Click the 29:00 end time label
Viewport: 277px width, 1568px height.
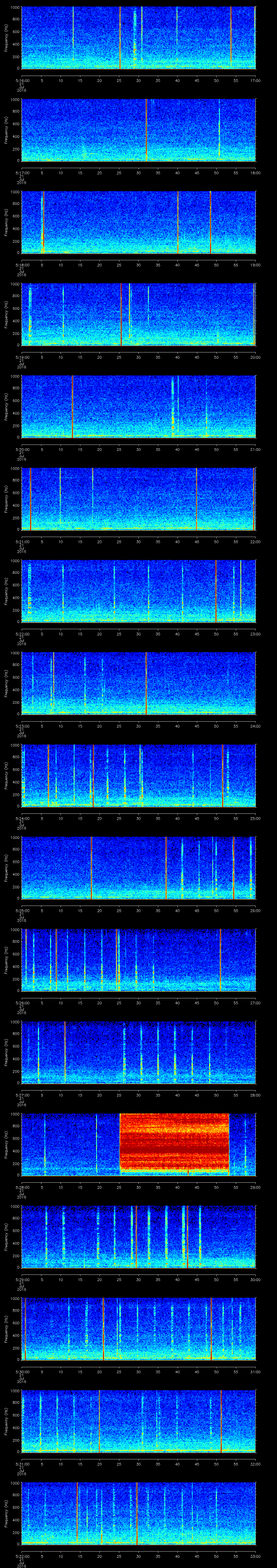click(255, 1187)
